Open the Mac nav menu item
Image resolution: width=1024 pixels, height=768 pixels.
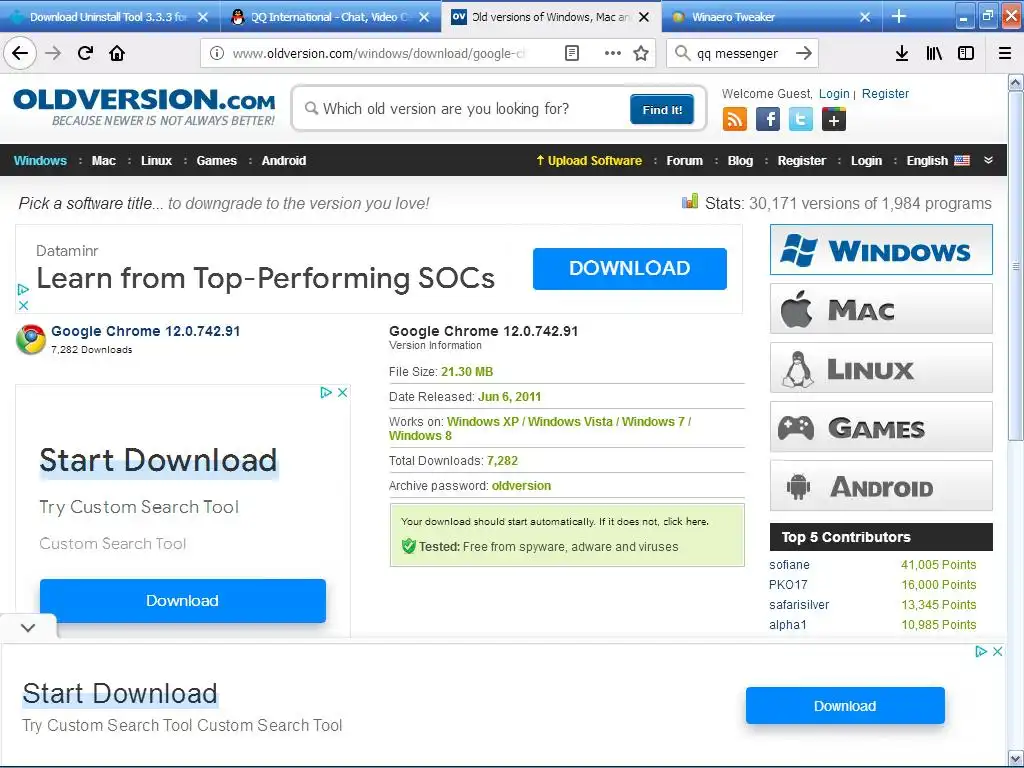tap(104, 161)
